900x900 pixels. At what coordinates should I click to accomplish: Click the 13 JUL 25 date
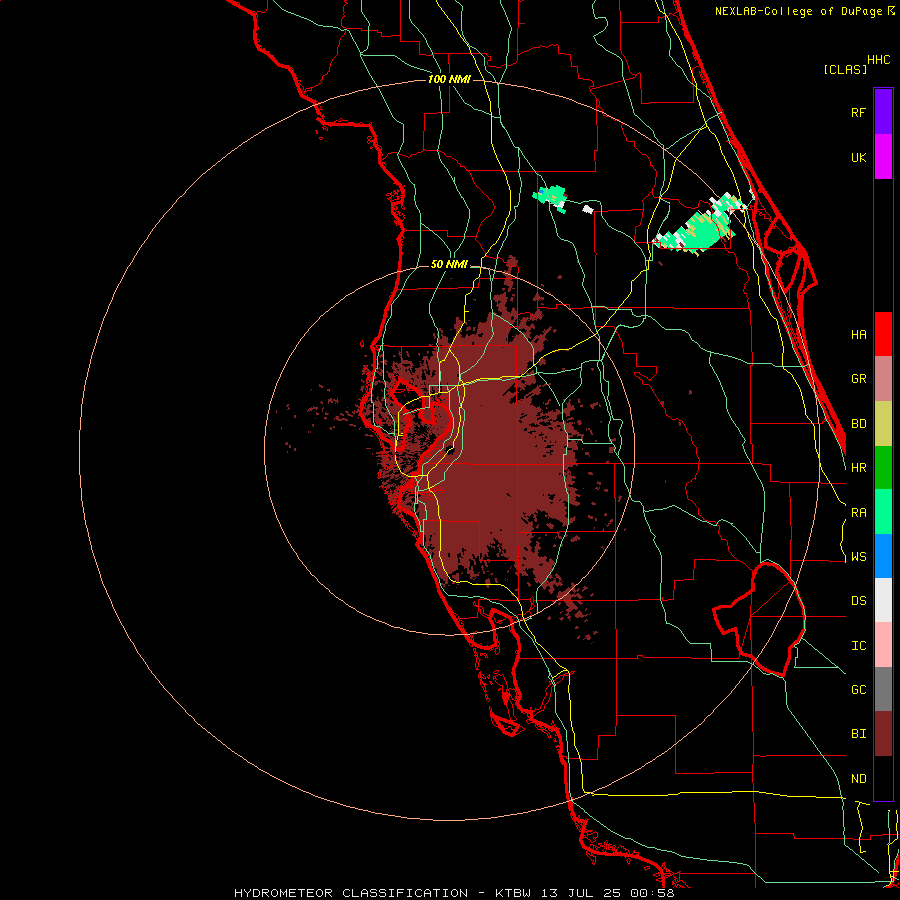click(581, 893)
